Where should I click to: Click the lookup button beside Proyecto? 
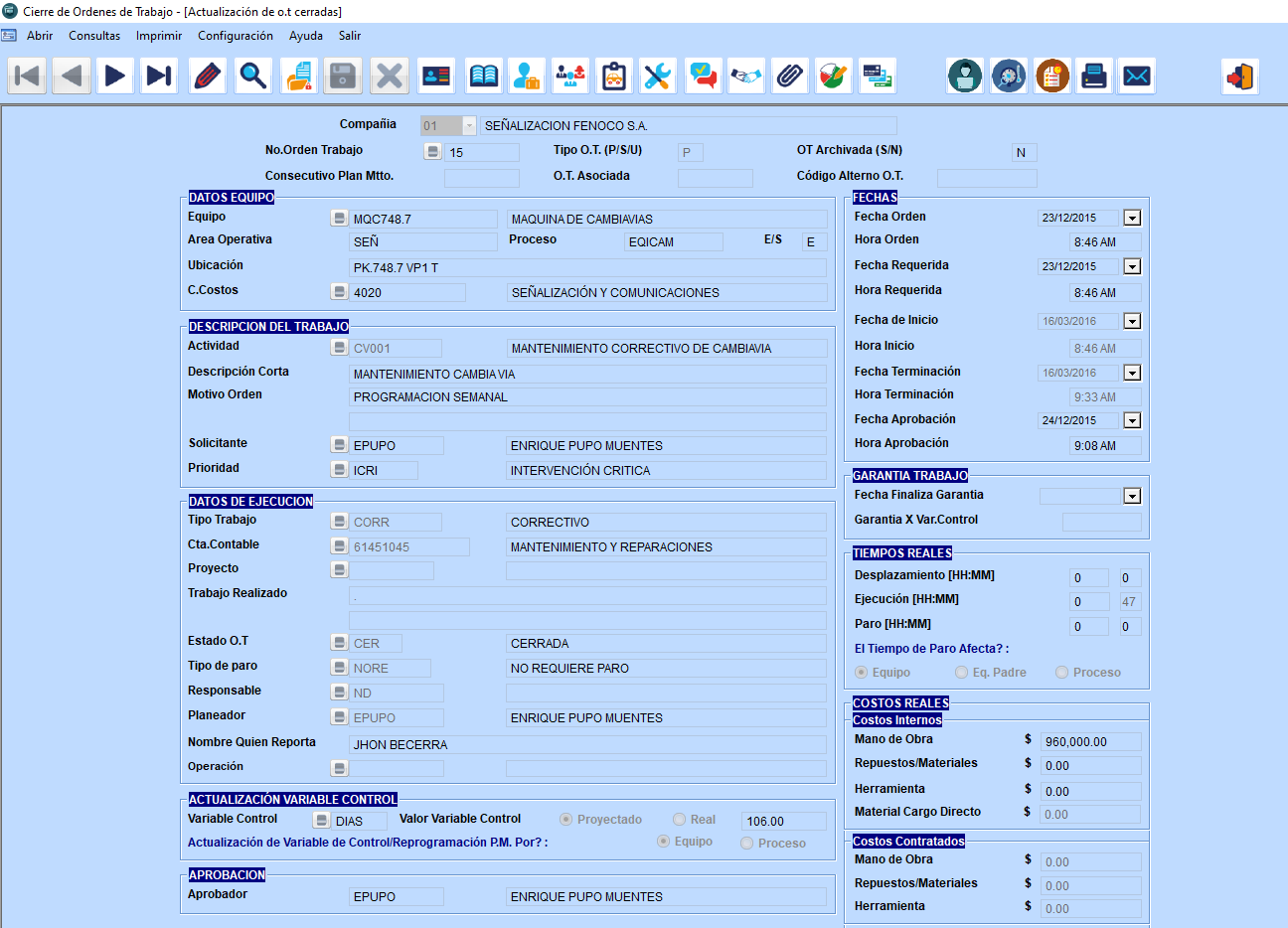point(339,569)
